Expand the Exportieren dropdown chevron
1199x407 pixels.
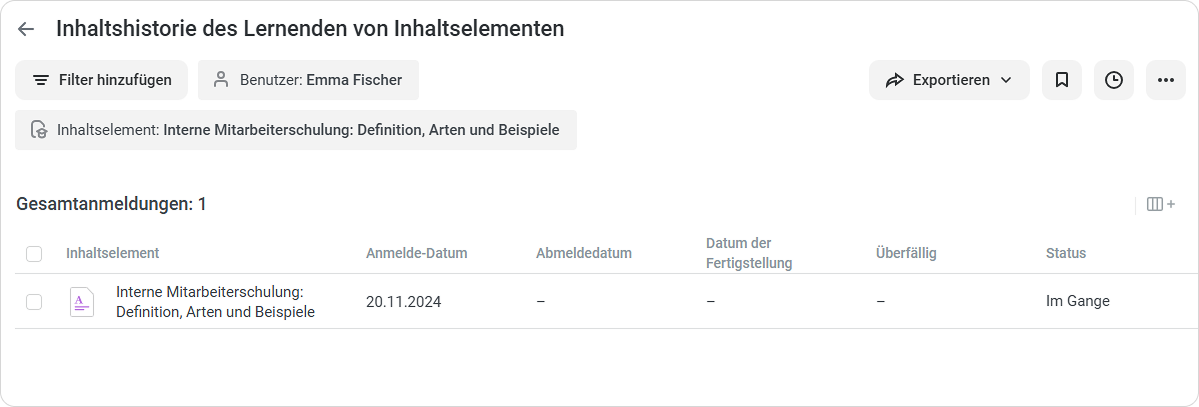pos(1006,80)
